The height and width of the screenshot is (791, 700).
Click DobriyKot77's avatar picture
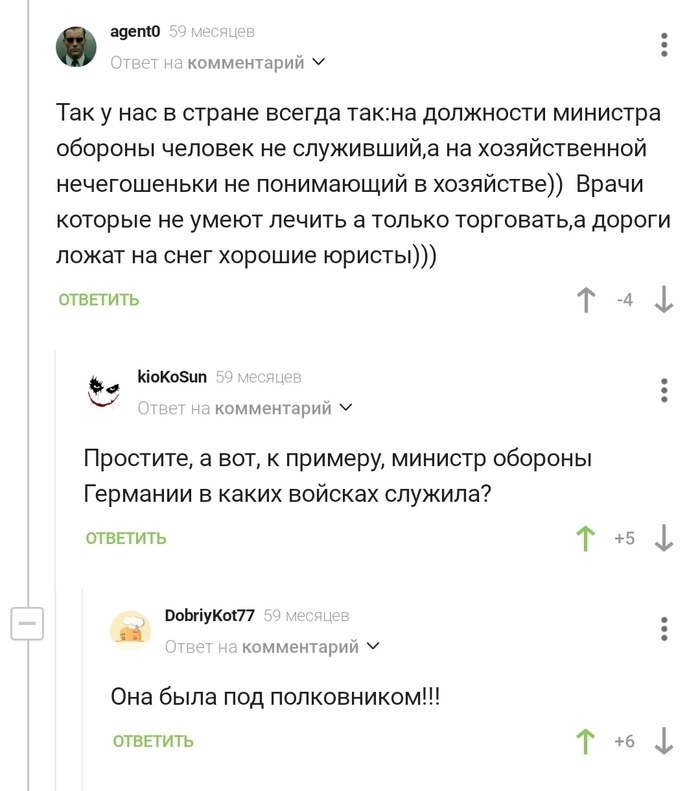131,631
